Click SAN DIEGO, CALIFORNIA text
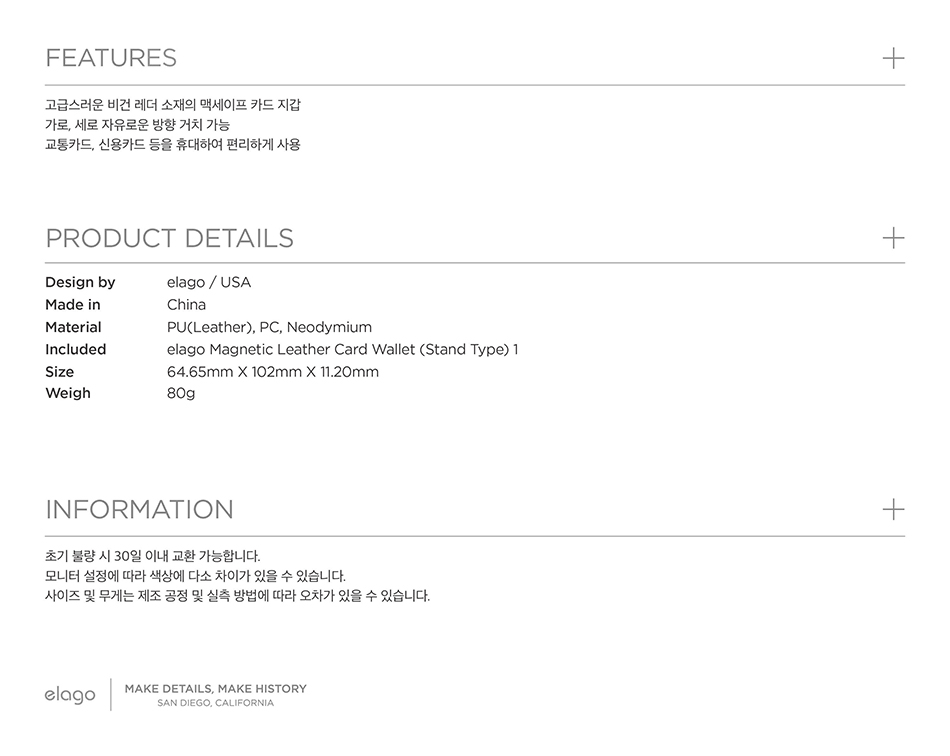950x756 pixels. click(x=216, y=703)
